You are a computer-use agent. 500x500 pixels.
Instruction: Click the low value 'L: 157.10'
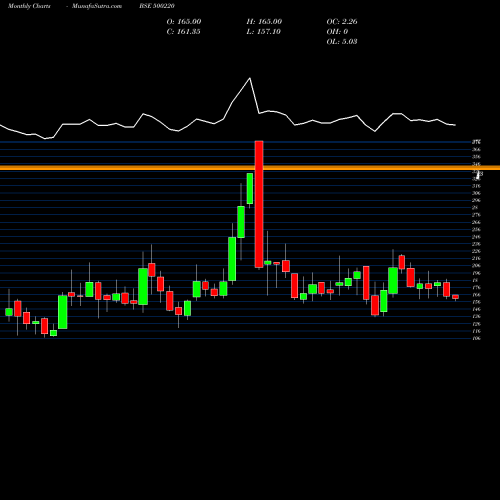[x=263, y=31]
